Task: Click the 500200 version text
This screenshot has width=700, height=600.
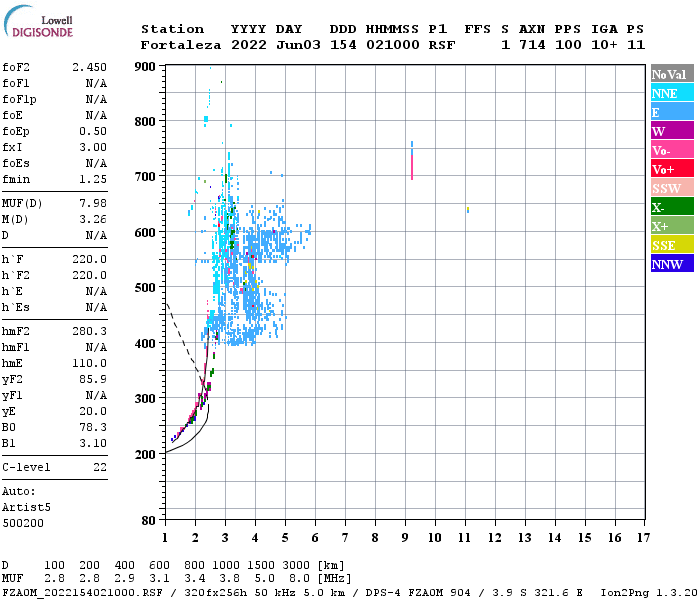Action: click(x=23, y=523)
